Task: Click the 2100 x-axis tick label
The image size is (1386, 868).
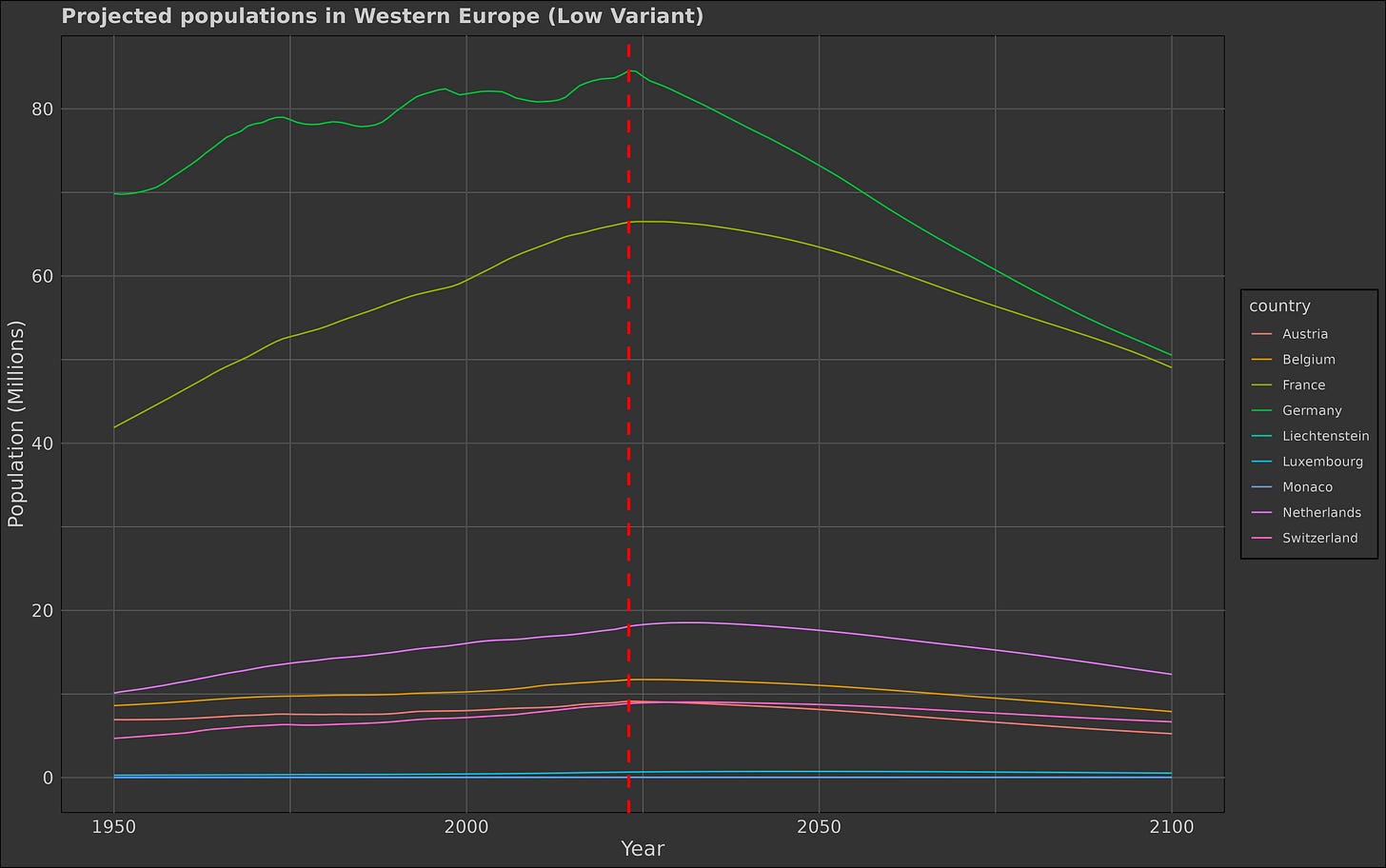Action: (x=1171, y=827)
